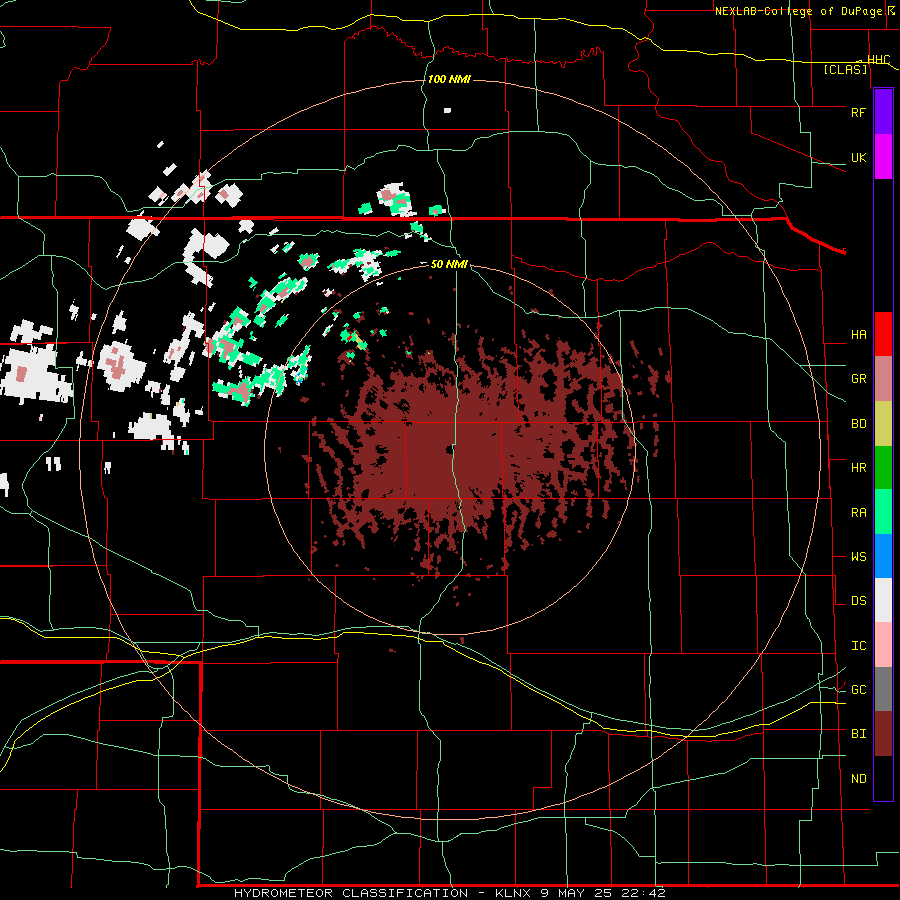Viewport: 900px width, 900px height.
Task: Click the '50 NMI' range ring label
Action: click(449, 264)
